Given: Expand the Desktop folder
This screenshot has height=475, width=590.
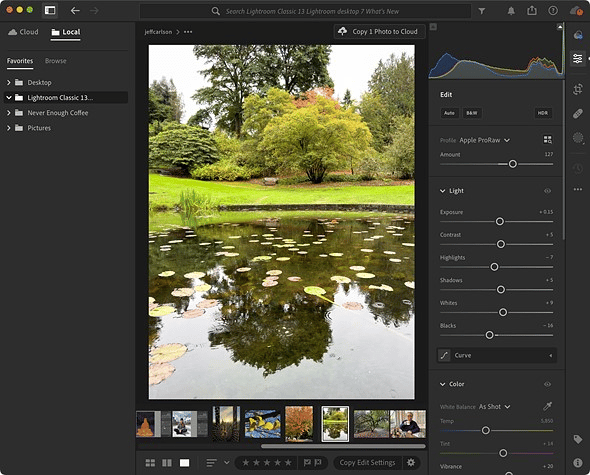Looking at the screenshot, I should pos(9,82).
